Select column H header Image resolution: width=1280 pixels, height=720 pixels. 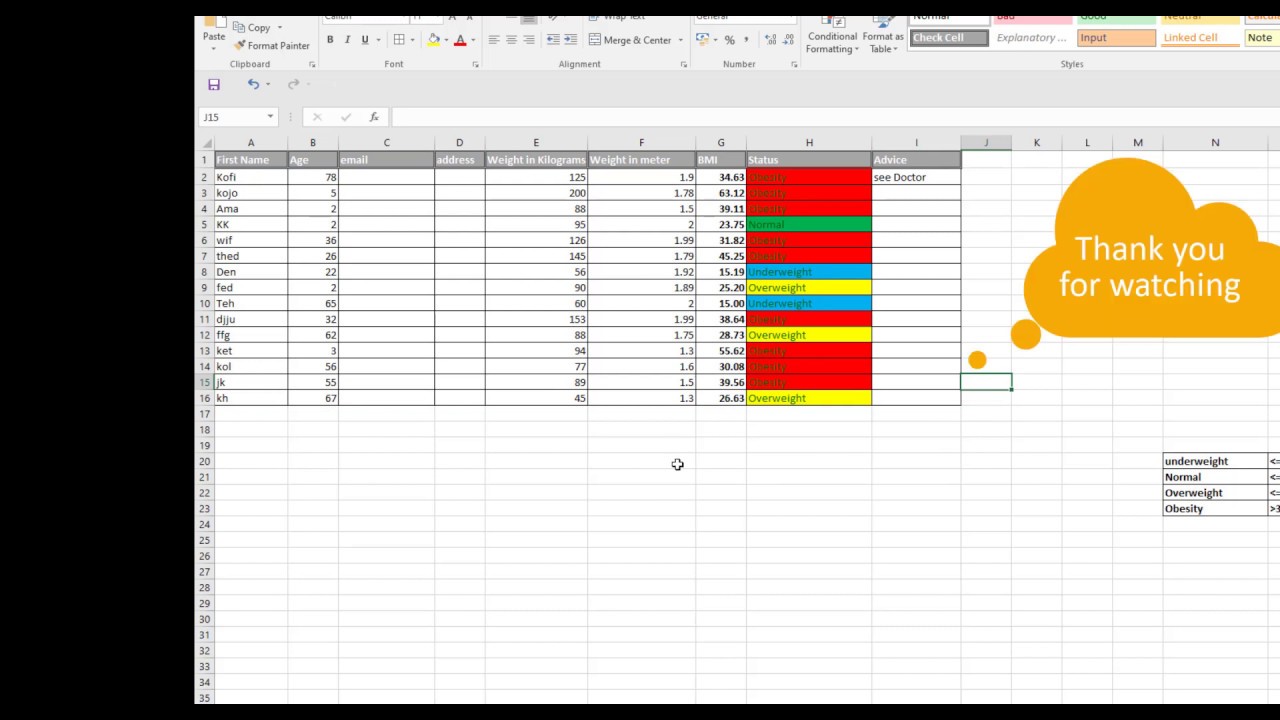(809, 143)
